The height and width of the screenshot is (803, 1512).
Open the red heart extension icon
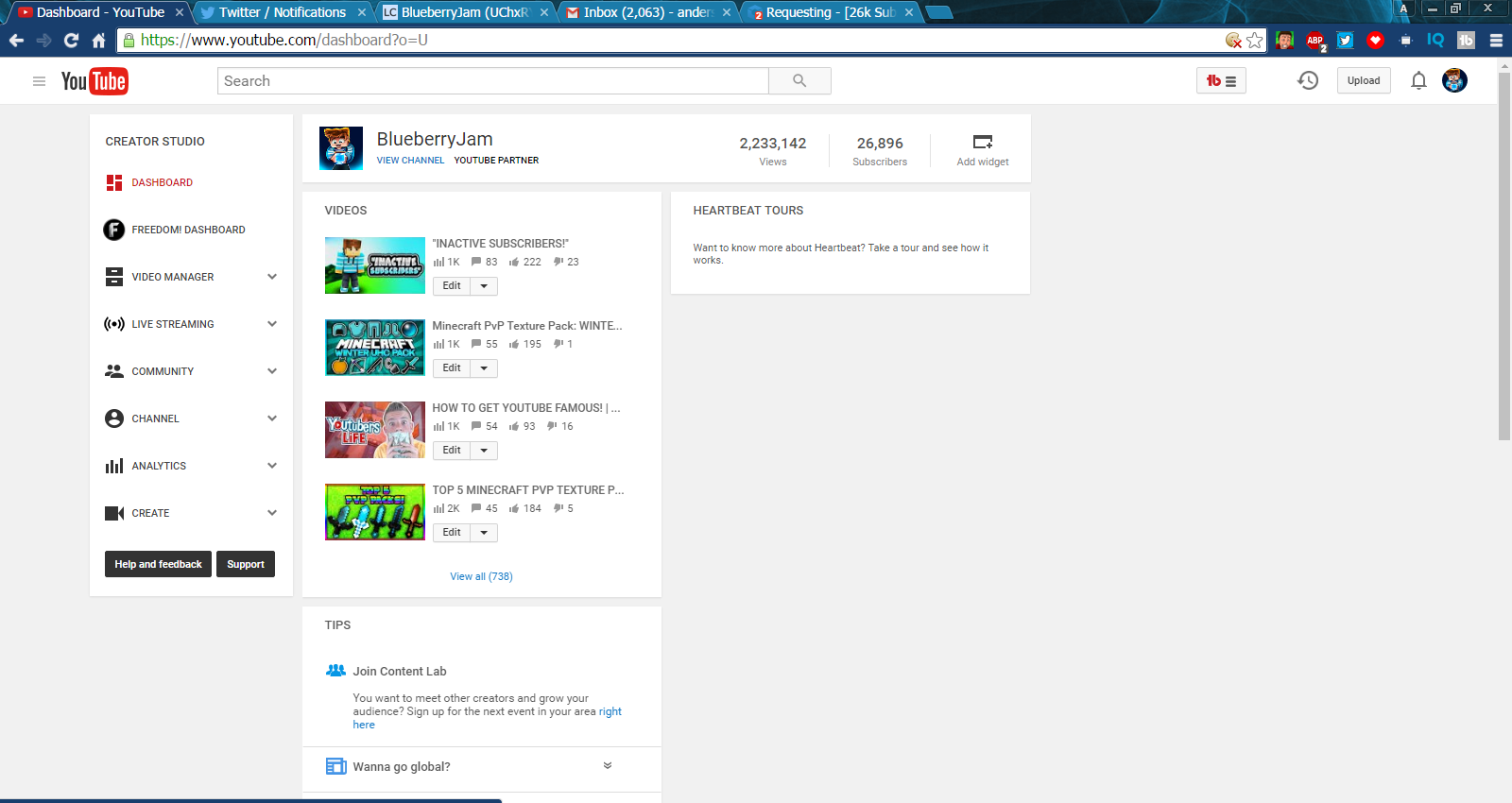coord(1376,40)
